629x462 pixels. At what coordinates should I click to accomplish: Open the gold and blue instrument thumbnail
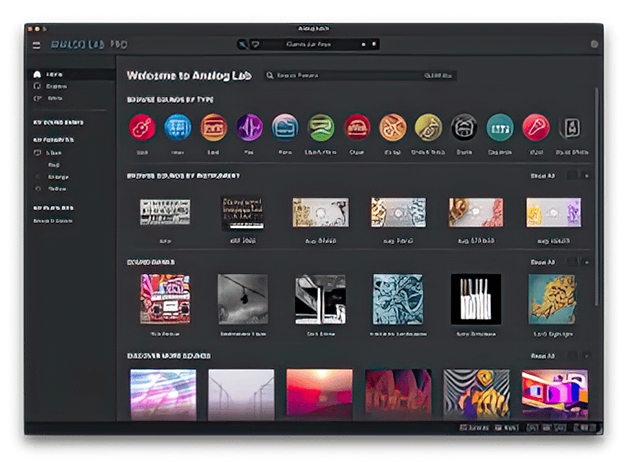[x=398, y=212]
